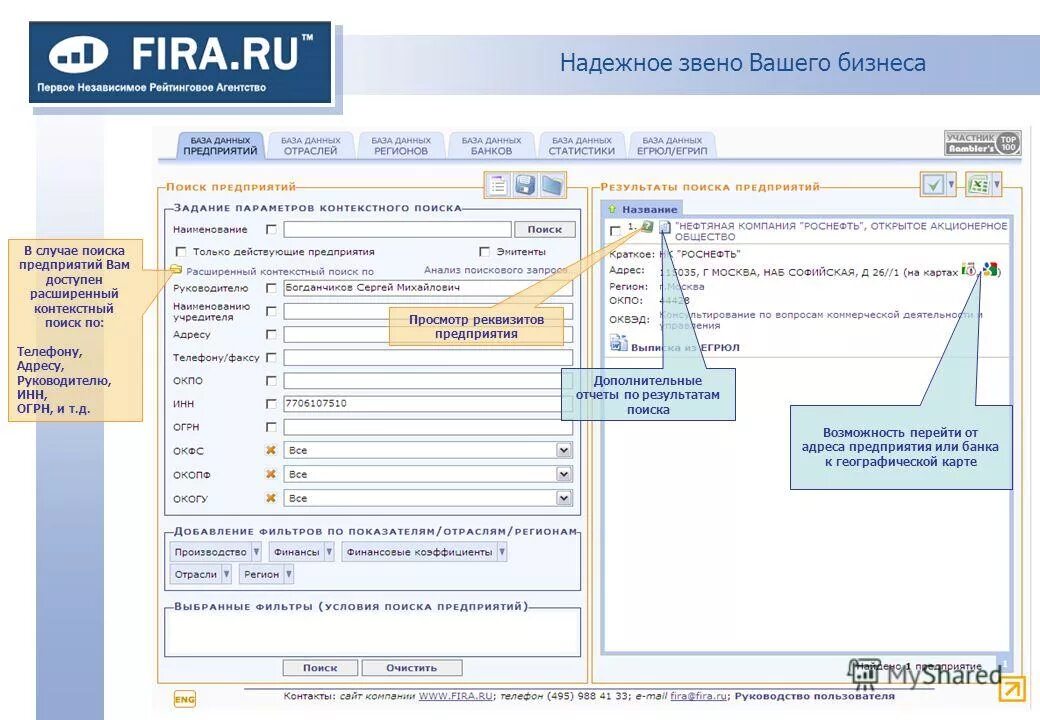Click the Word document icon near Выписка из ЕГРЮЛ
Screen dimensions: 1040x720
tap(618, 343)
